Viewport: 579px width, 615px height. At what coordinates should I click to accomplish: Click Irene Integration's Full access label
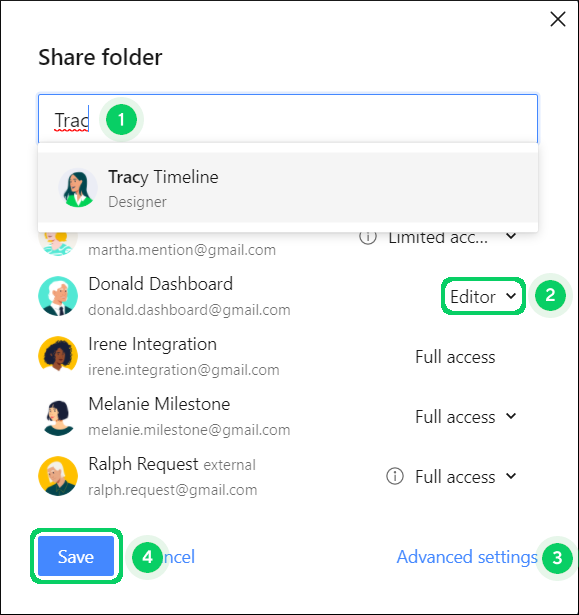tap(455, 357)
